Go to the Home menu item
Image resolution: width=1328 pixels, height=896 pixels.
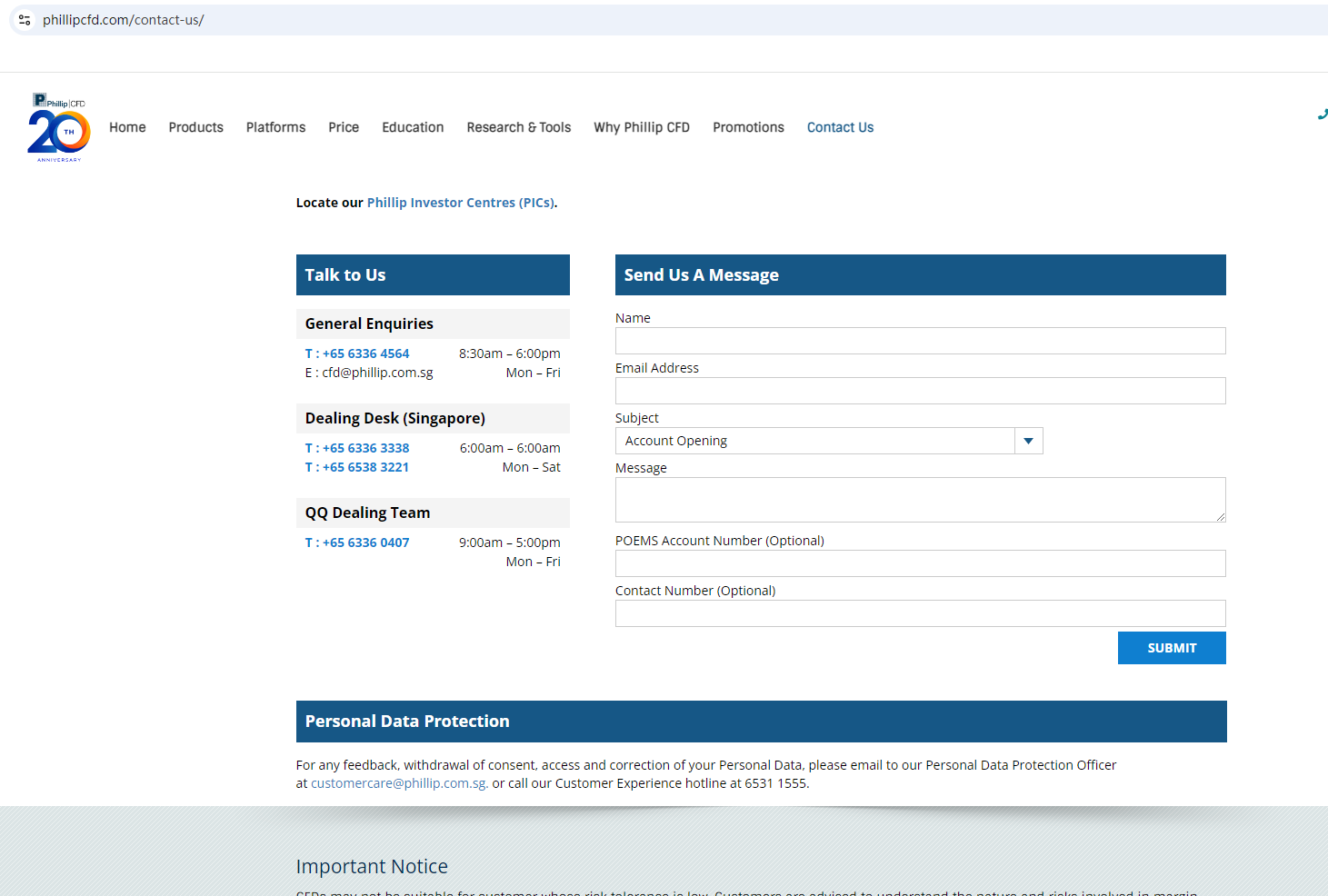127,127
